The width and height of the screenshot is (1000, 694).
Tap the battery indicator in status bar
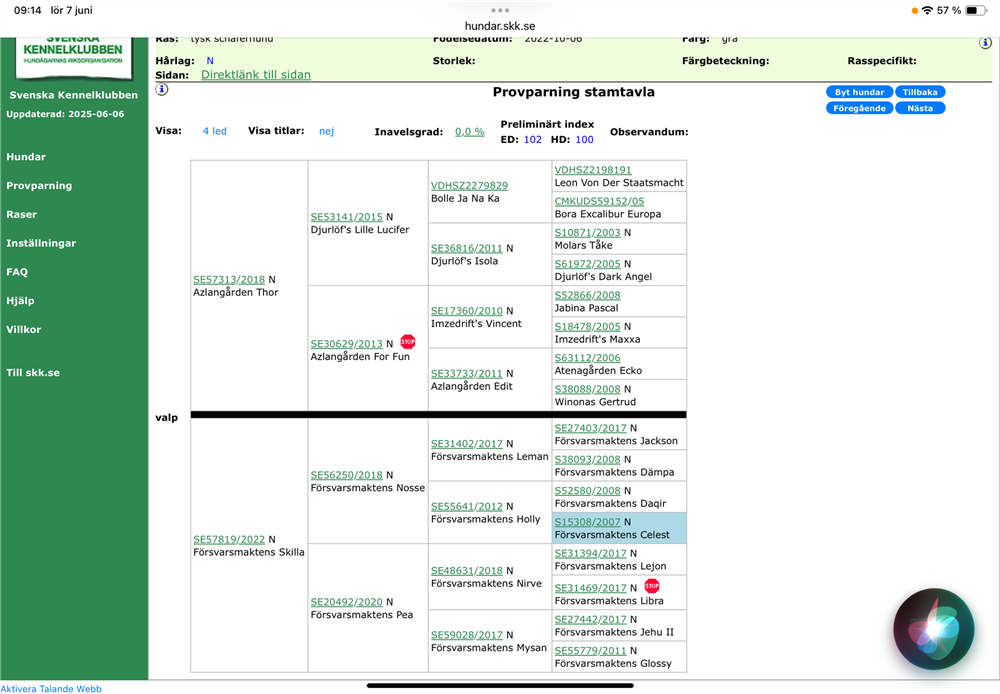(x=975, y=10)
